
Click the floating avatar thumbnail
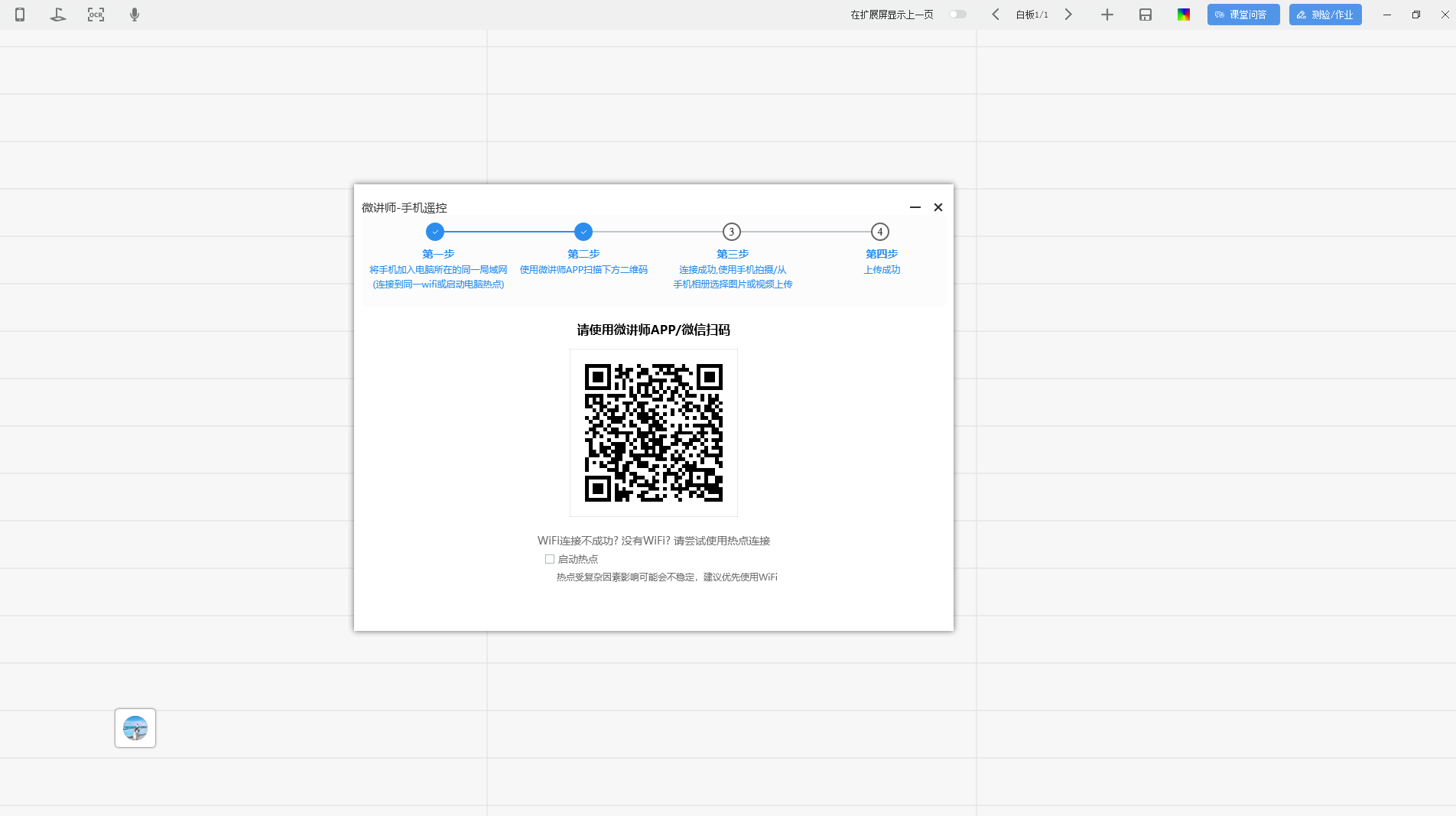(135, 728)
